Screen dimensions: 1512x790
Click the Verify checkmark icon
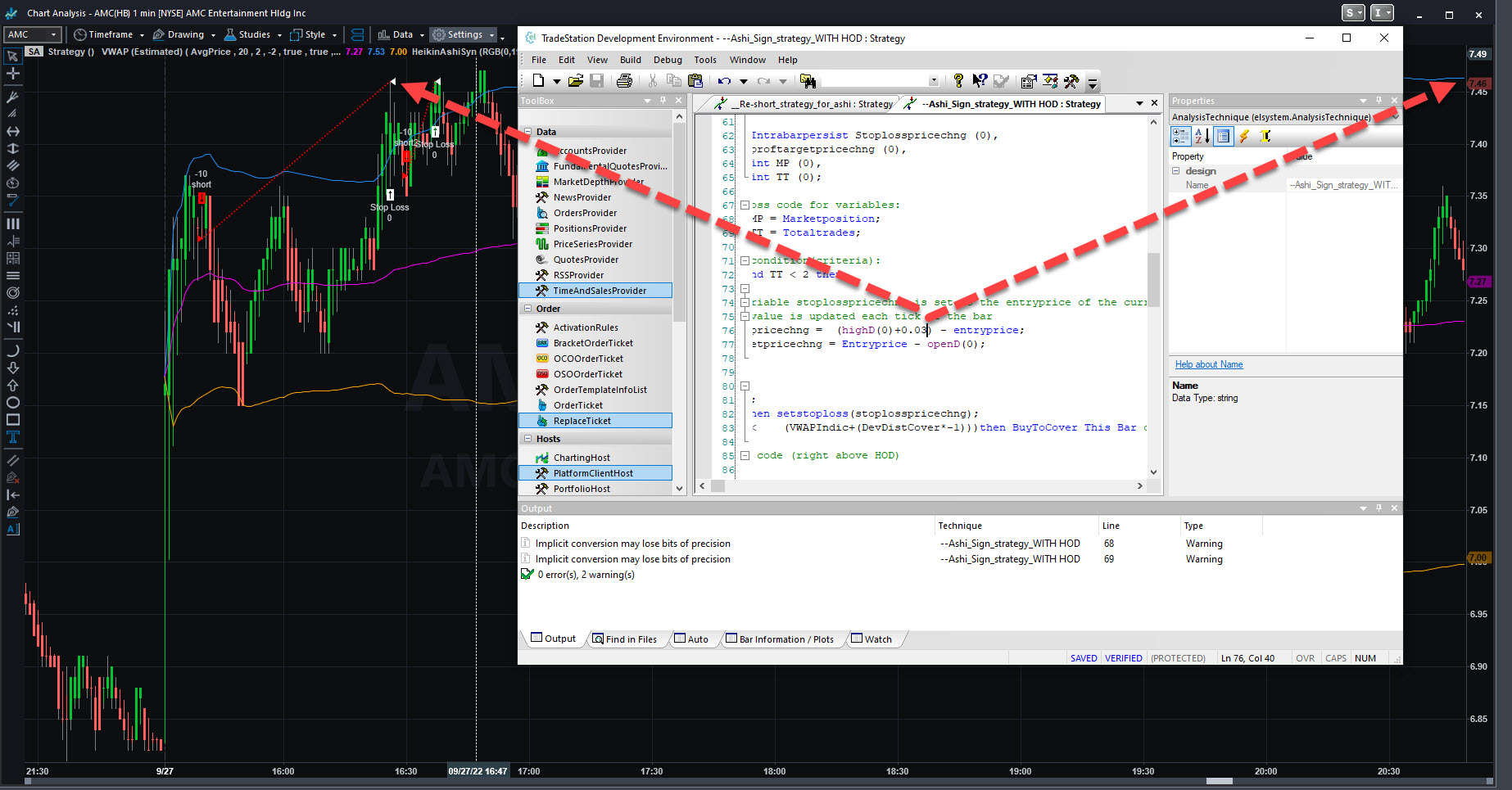pos(1001,80)
